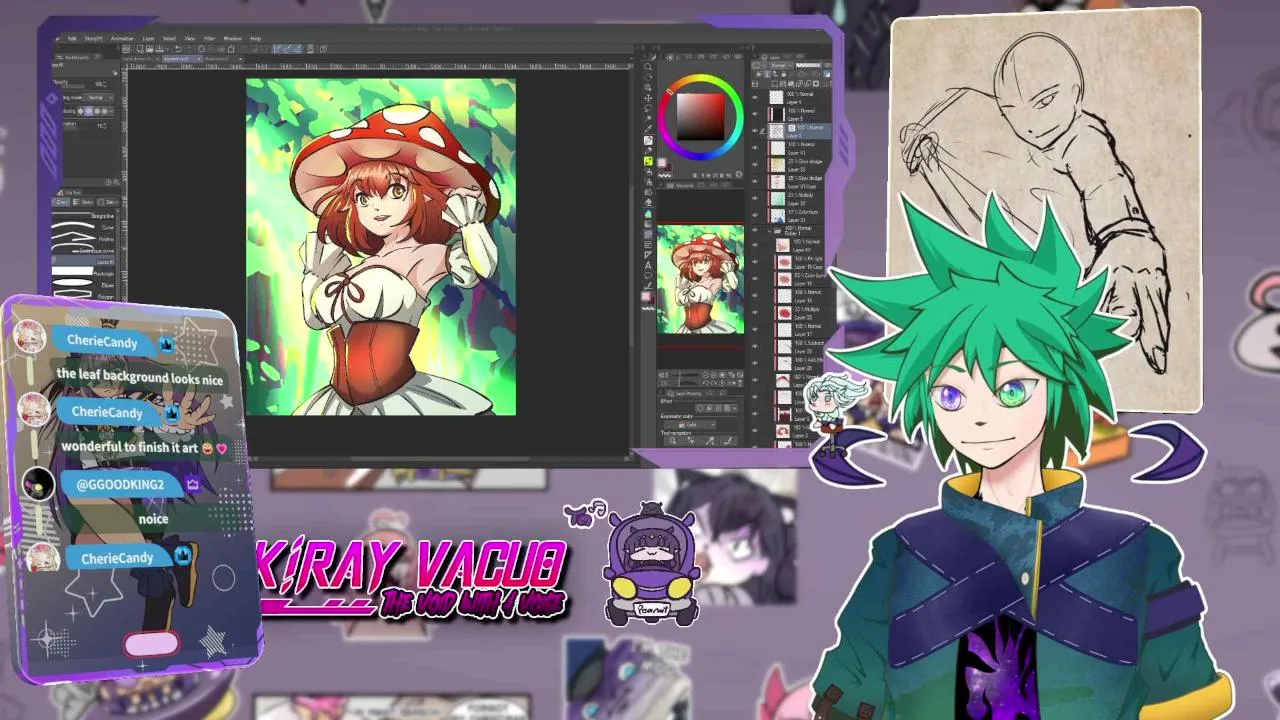Click Layer 33 thumbnail

[777, 164]
